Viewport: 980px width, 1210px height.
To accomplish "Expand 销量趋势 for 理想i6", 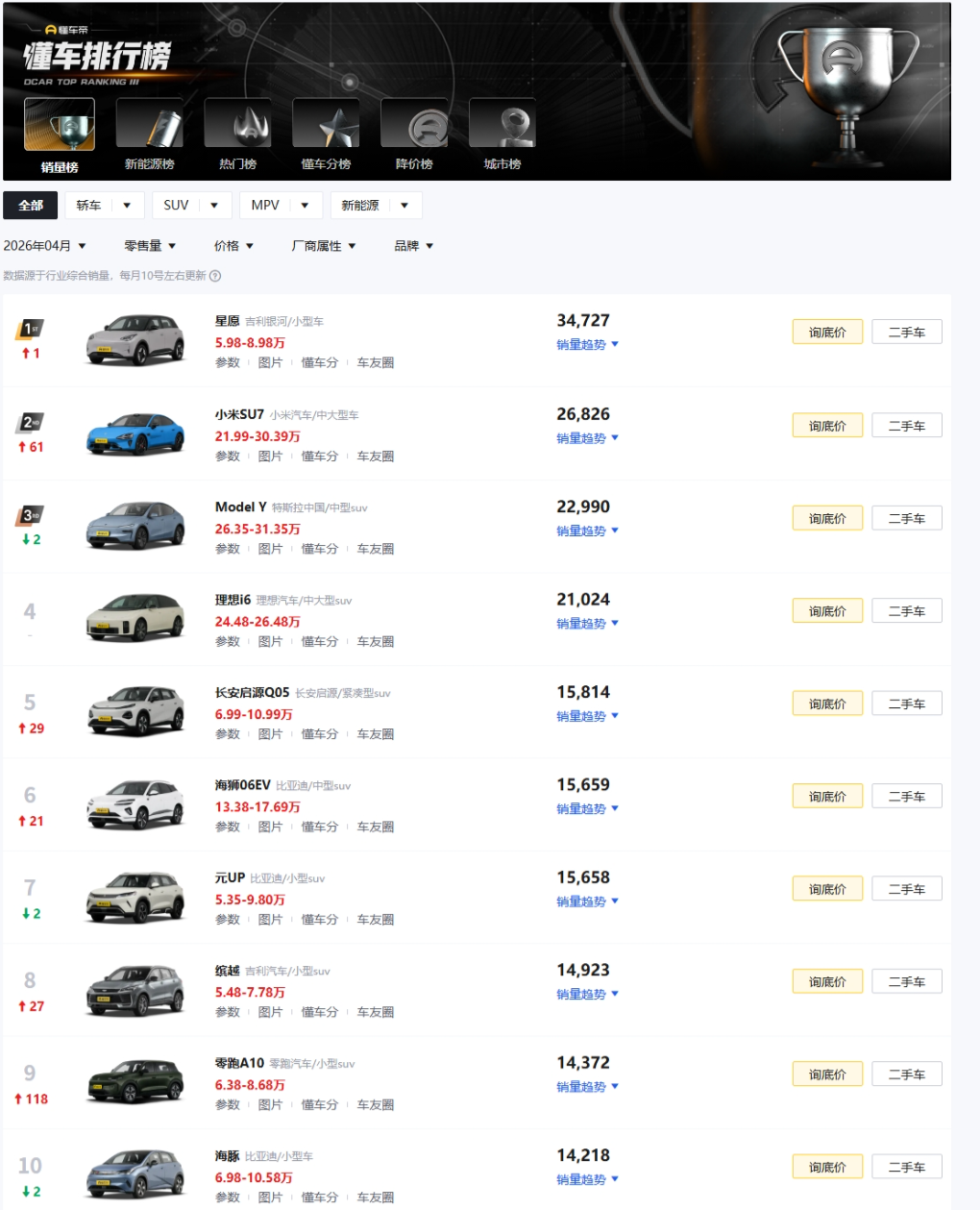I will tap(588, 623).
